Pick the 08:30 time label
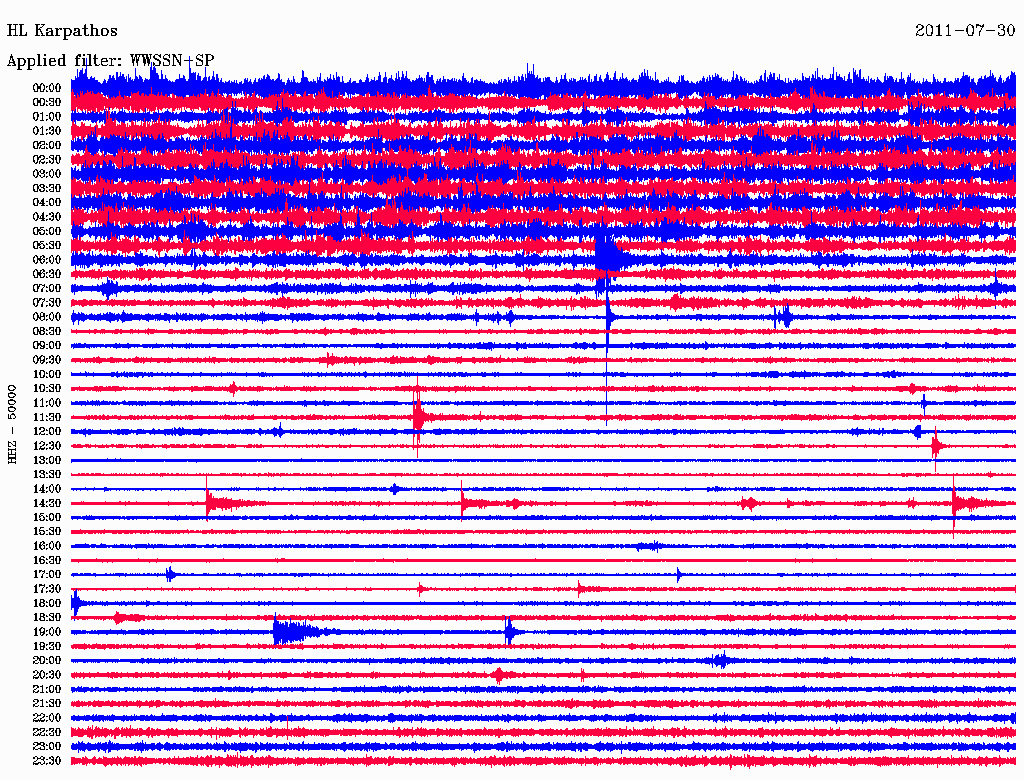The image size is (1024, 780). [x=47, y=332]
